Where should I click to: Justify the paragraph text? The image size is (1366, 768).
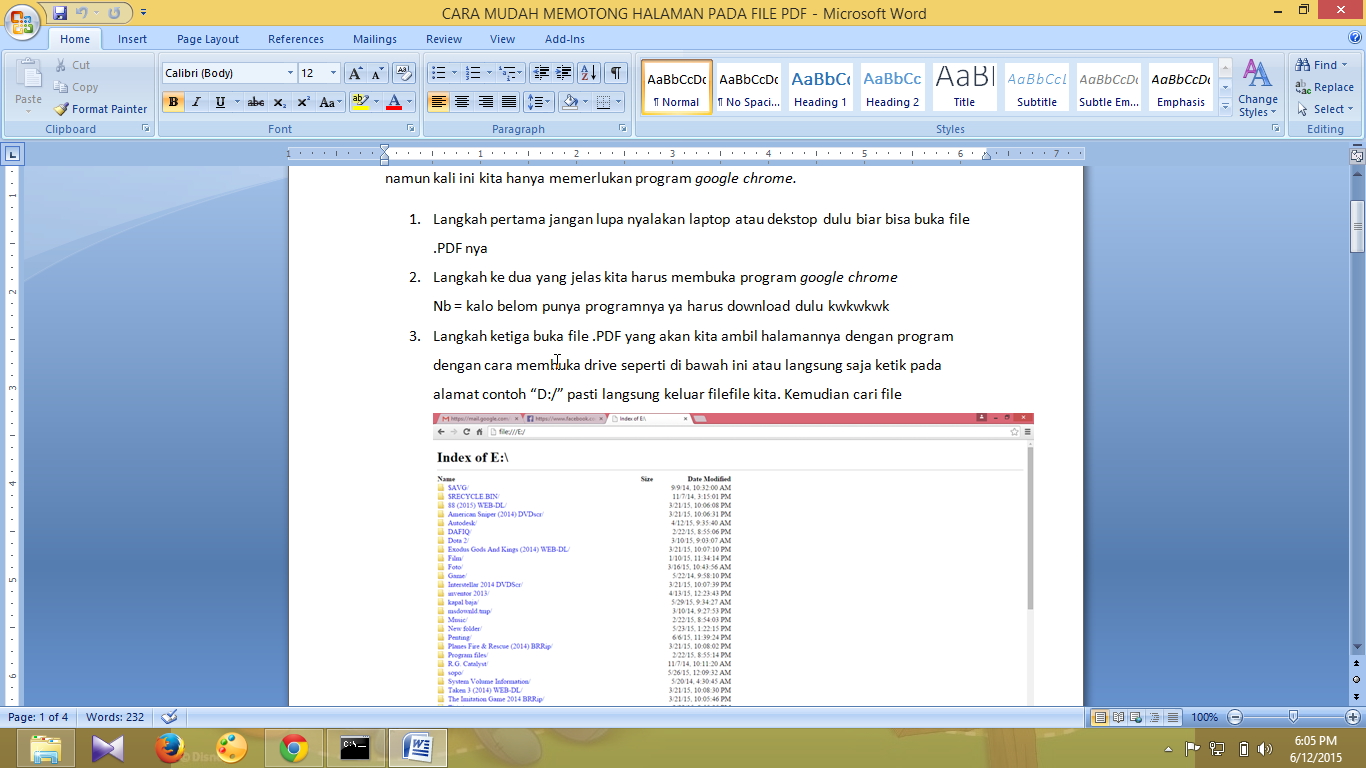509,102
